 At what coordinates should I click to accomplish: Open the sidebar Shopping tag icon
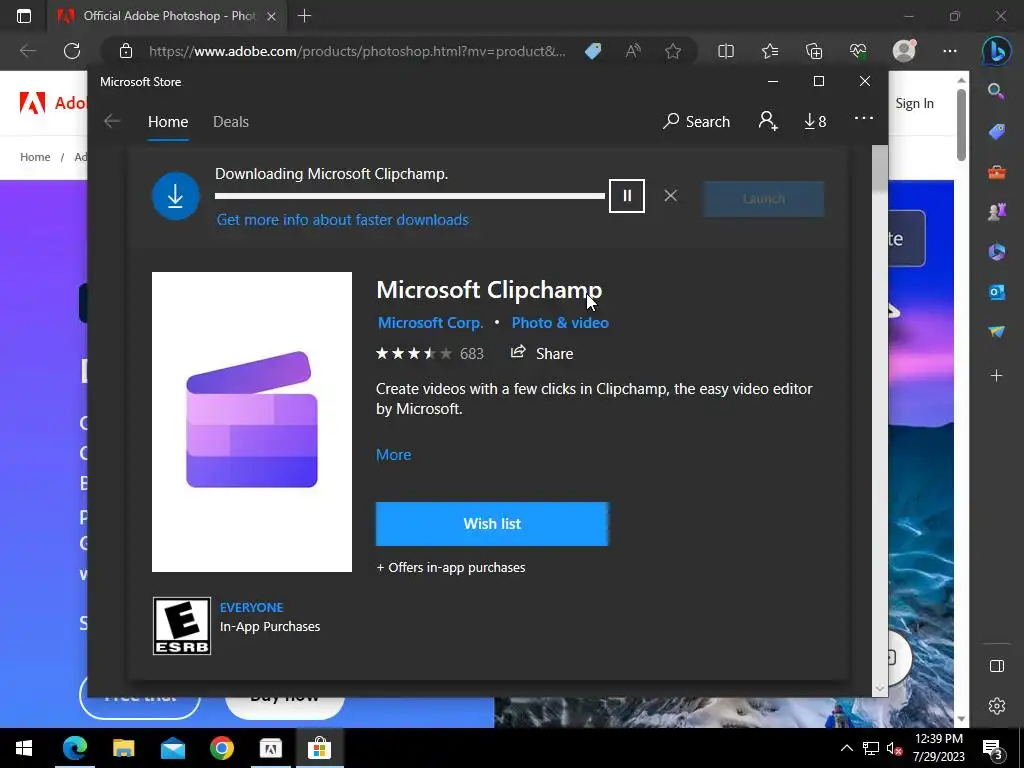click(x=997, y=132)
